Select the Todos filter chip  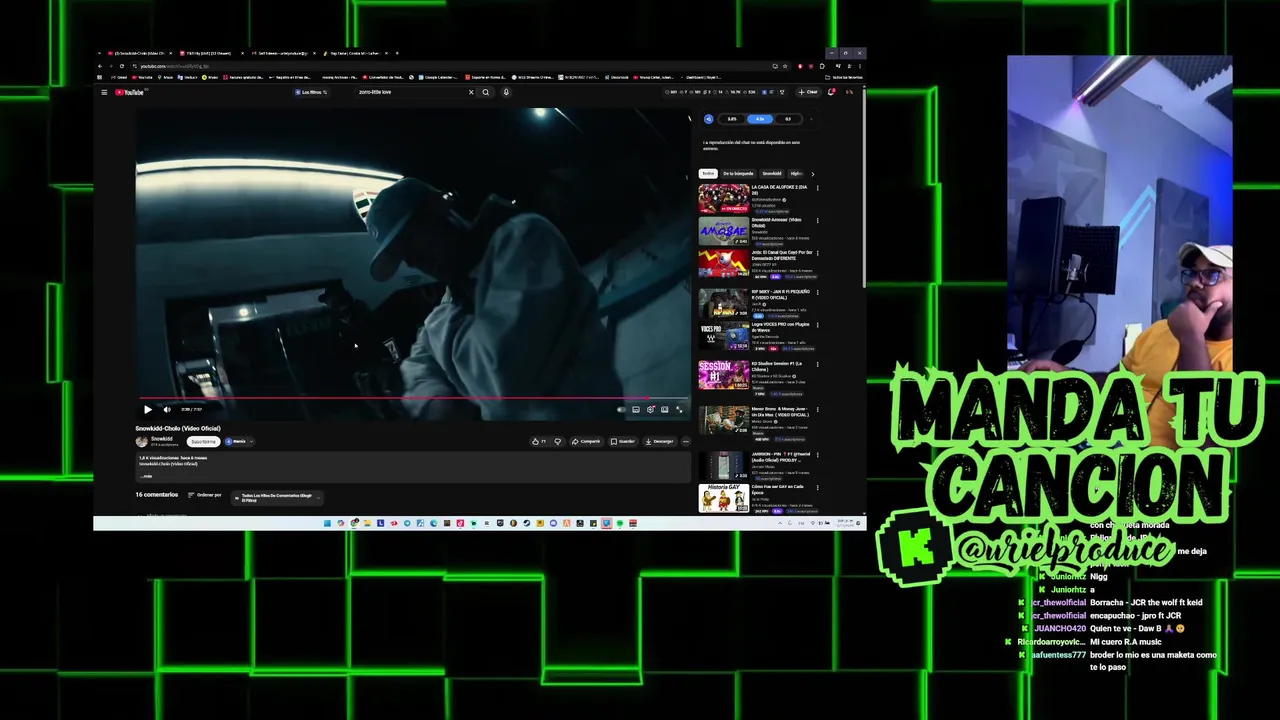click(x=708, y=174)
